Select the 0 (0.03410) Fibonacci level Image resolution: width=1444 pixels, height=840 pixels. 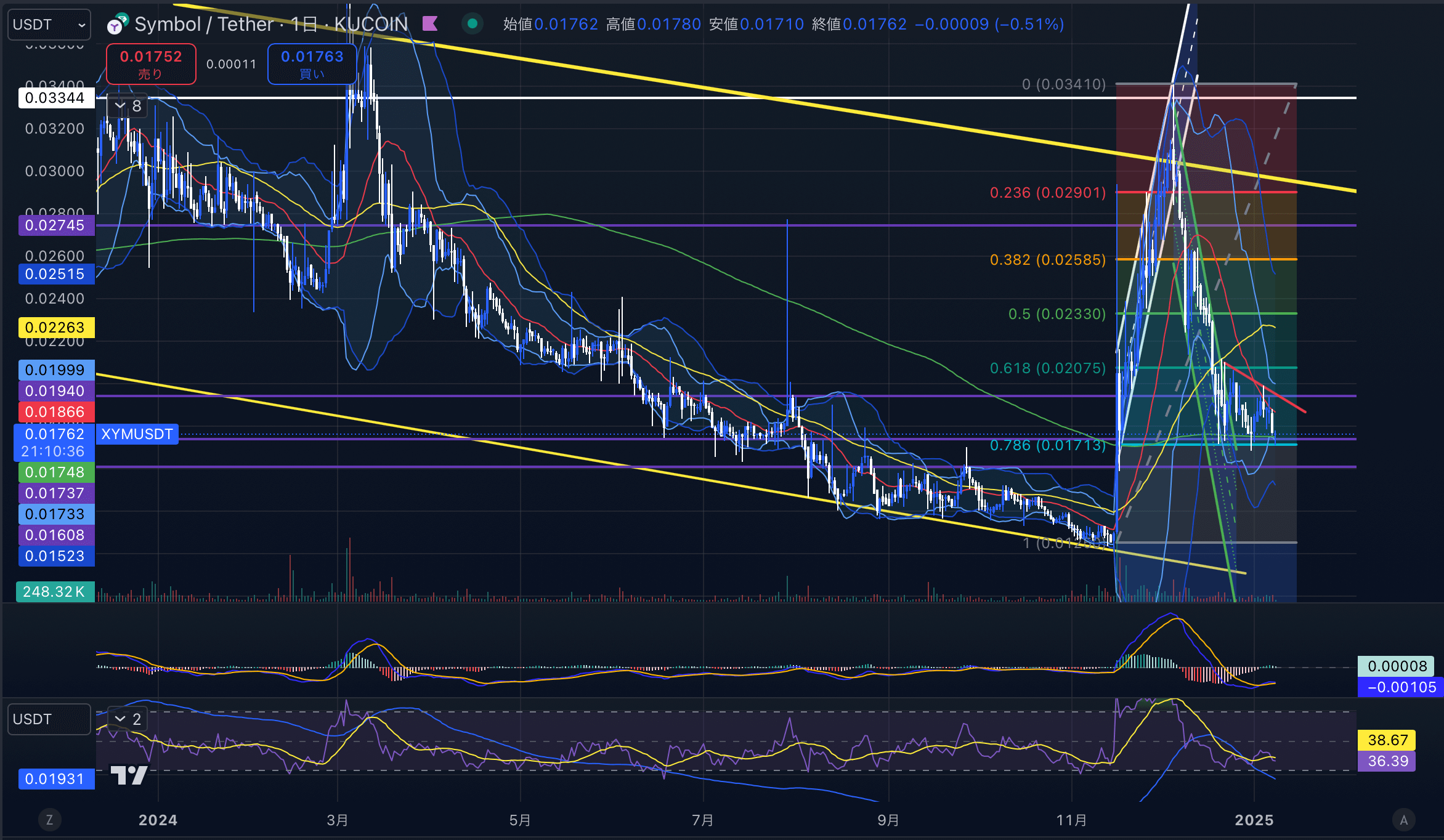(x=1064, y=84)
